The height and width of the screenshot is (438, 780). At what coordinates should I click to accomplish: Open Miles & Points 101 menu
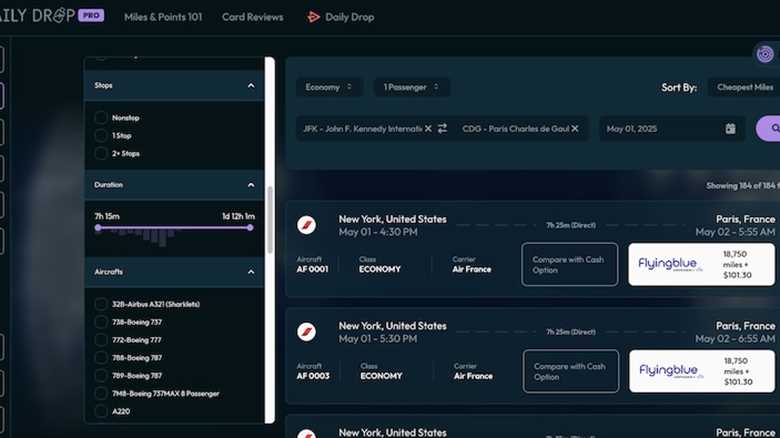coord(163,17)
